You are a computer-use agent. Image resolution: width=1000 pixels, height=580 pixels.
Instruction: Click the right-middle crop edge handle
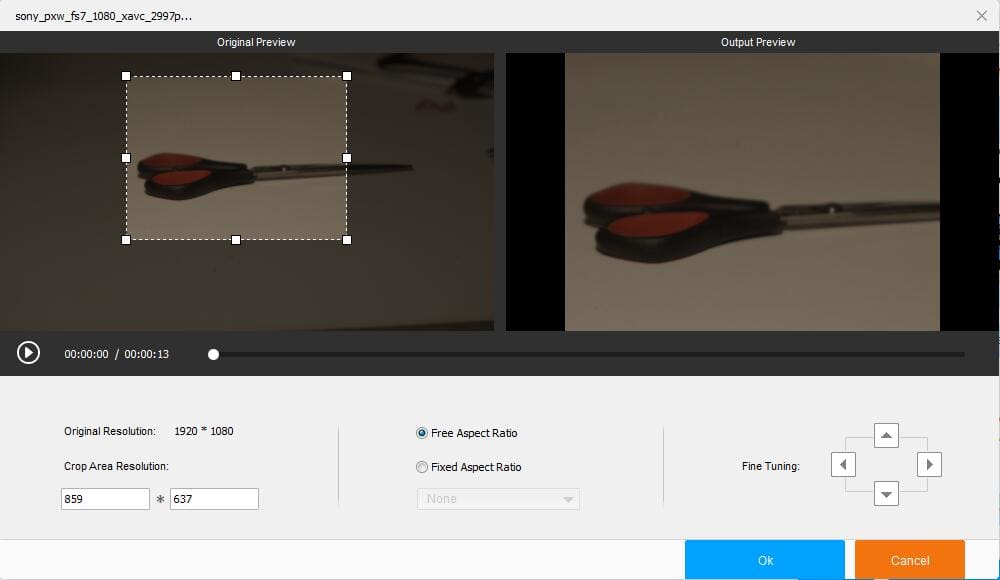tap(347, 158)
